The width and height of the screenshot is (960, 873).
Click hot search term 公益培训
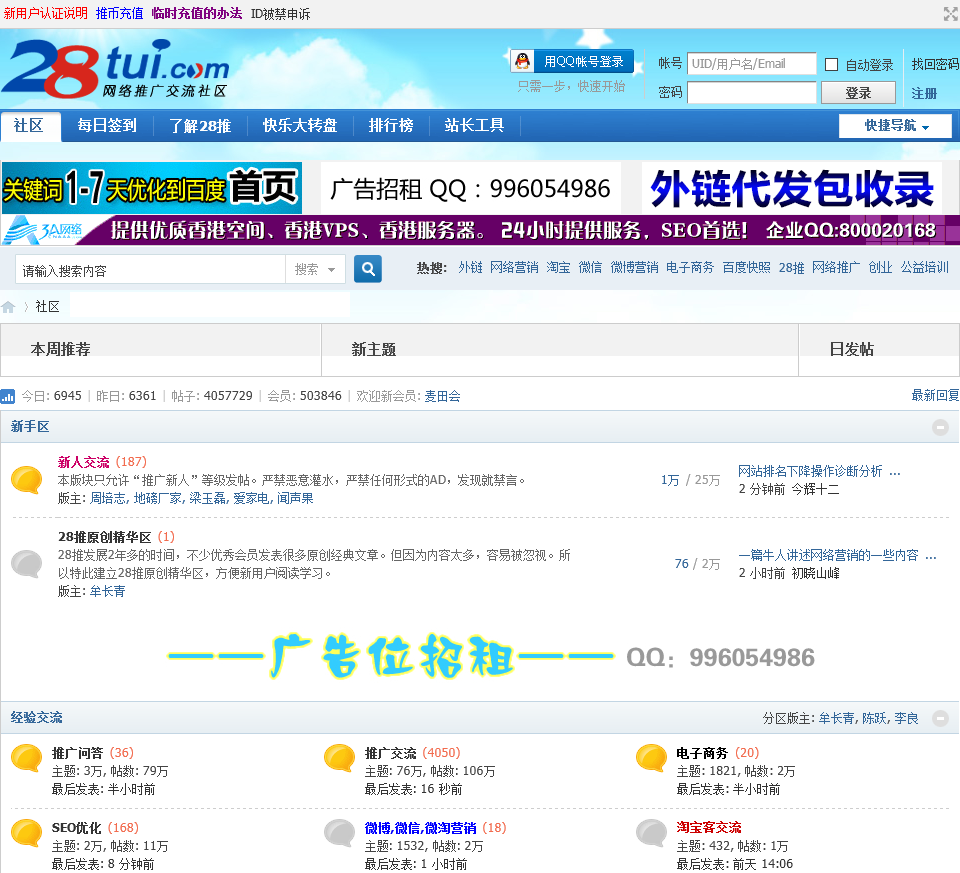coord(924,268)
